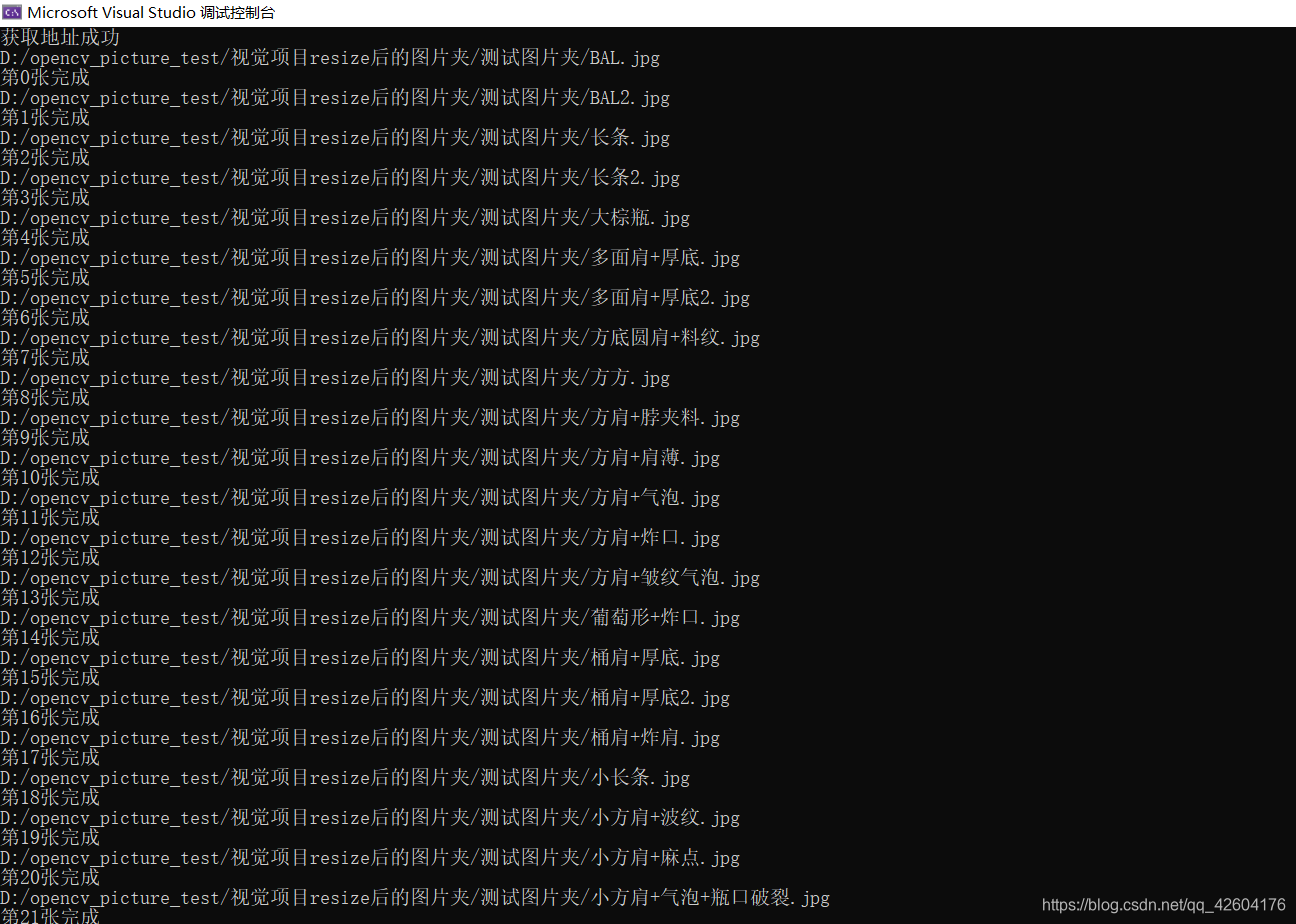This screenshot has width=1296, height=924.
Task: Click the title text "Microsoft Visual Studio 调试控制台"
Action: (x=151, y=13)
